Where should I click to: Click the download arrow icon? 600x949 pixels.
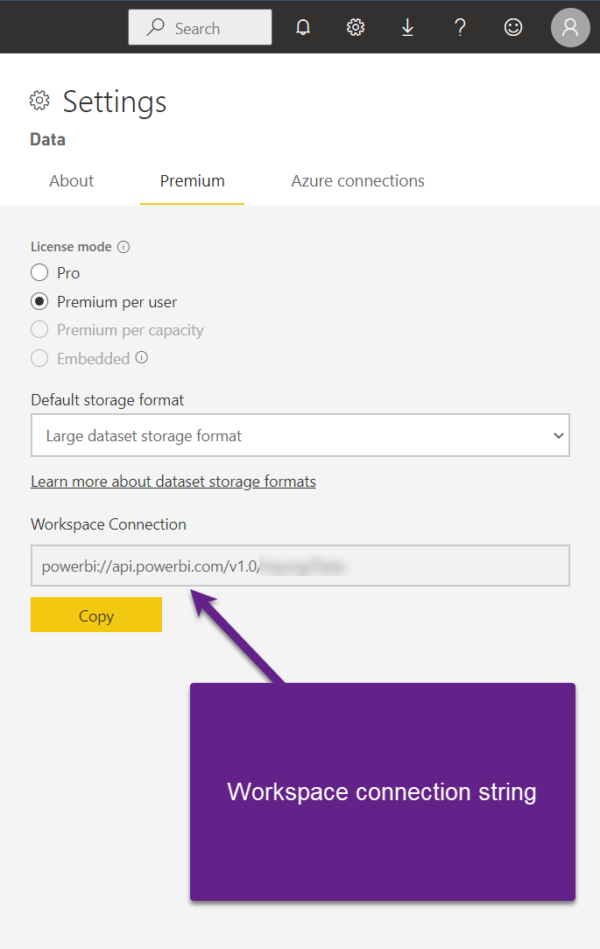[x=407, y=28]
